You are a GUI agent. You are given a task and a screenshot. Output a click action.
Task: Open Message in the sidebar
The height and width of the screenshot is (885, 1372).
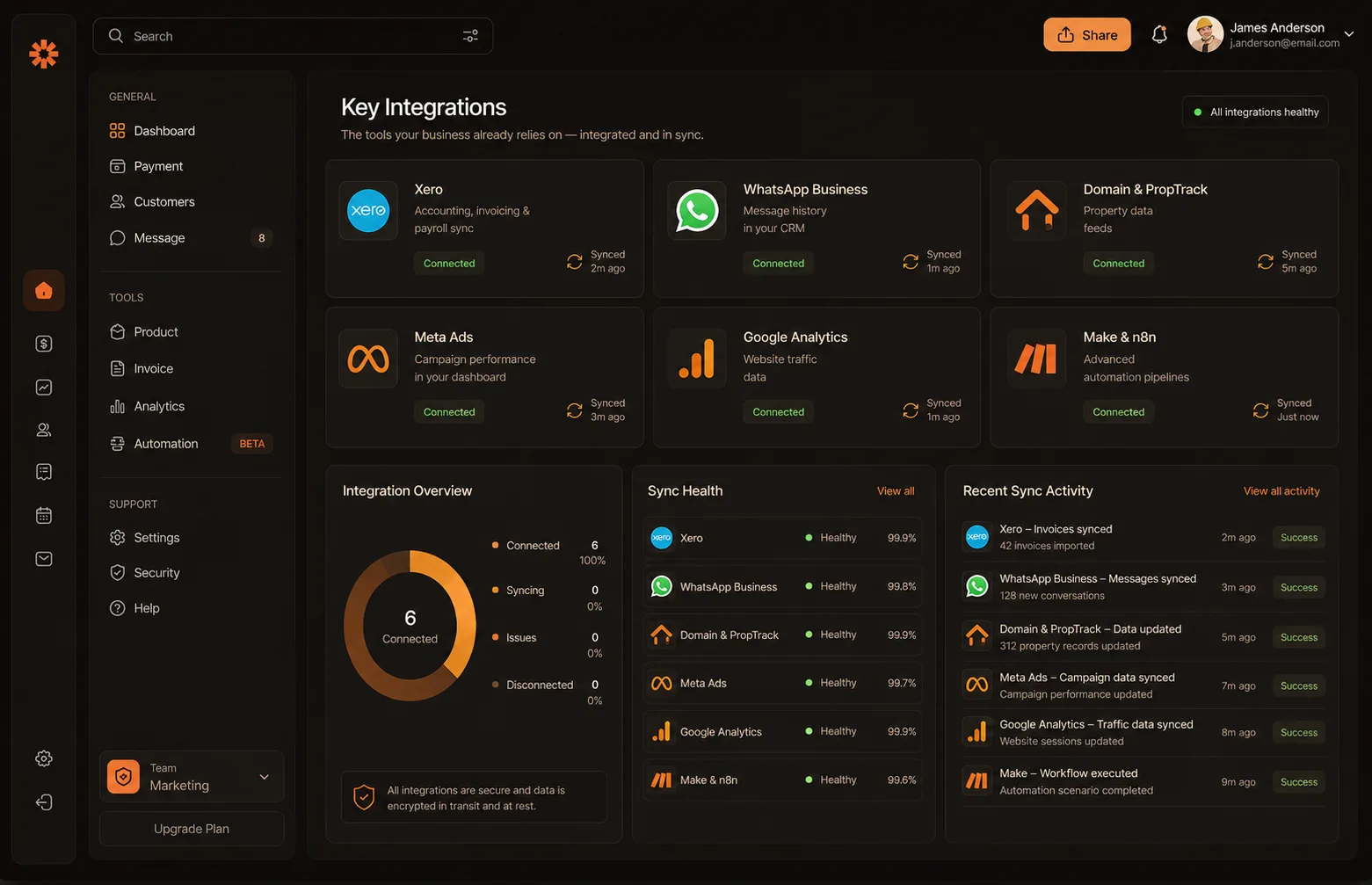click(191, 238)
